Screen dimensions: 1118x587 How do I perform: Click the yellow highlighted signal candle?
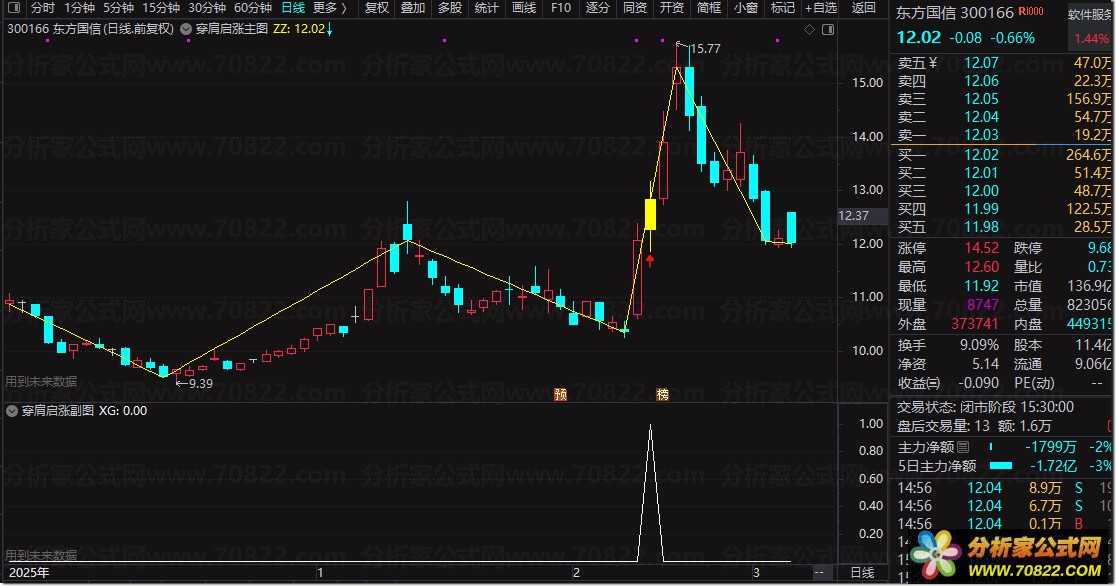pyautogui.click(x=650, y=214)
